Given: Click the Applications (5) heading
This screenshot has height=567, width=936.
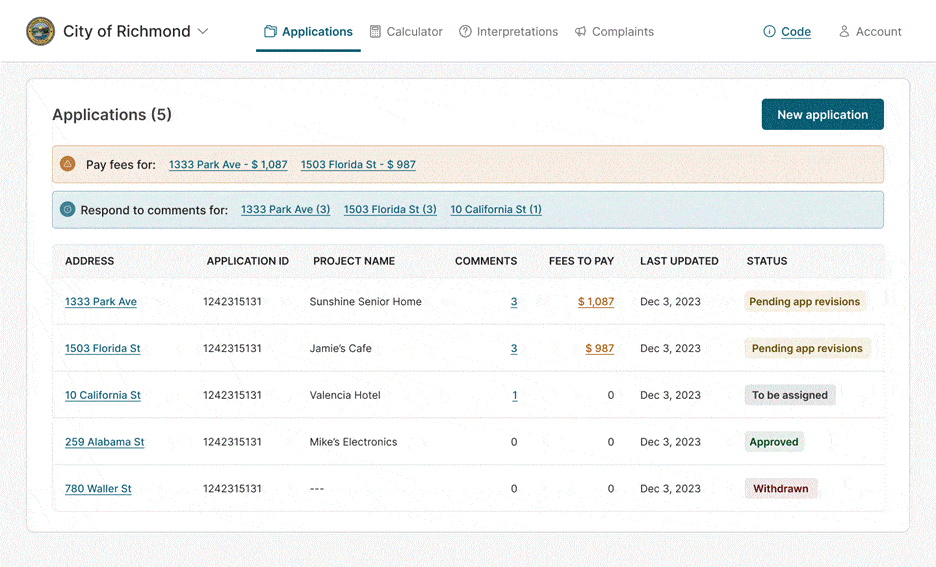Looking at the screenshot, I should coord(112,115).
